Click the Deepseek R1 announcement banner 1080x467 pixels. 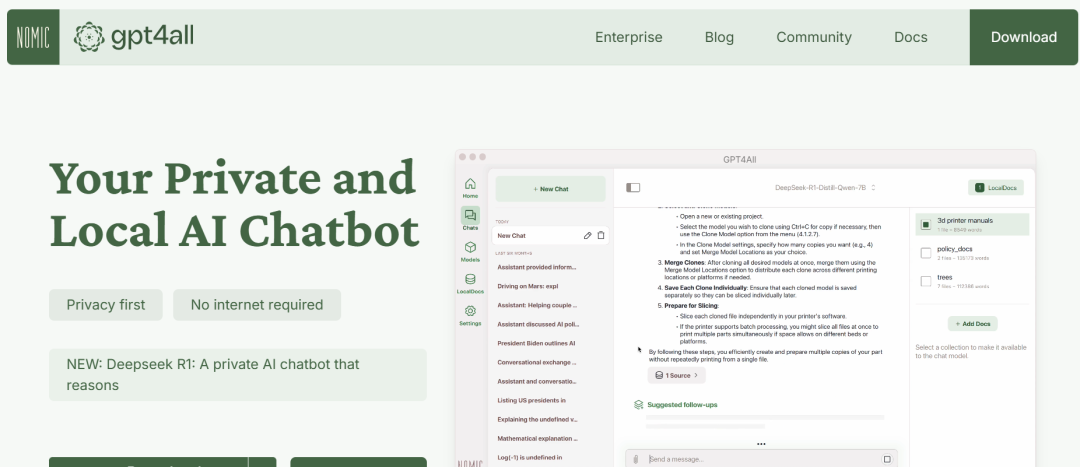(238, 375)
